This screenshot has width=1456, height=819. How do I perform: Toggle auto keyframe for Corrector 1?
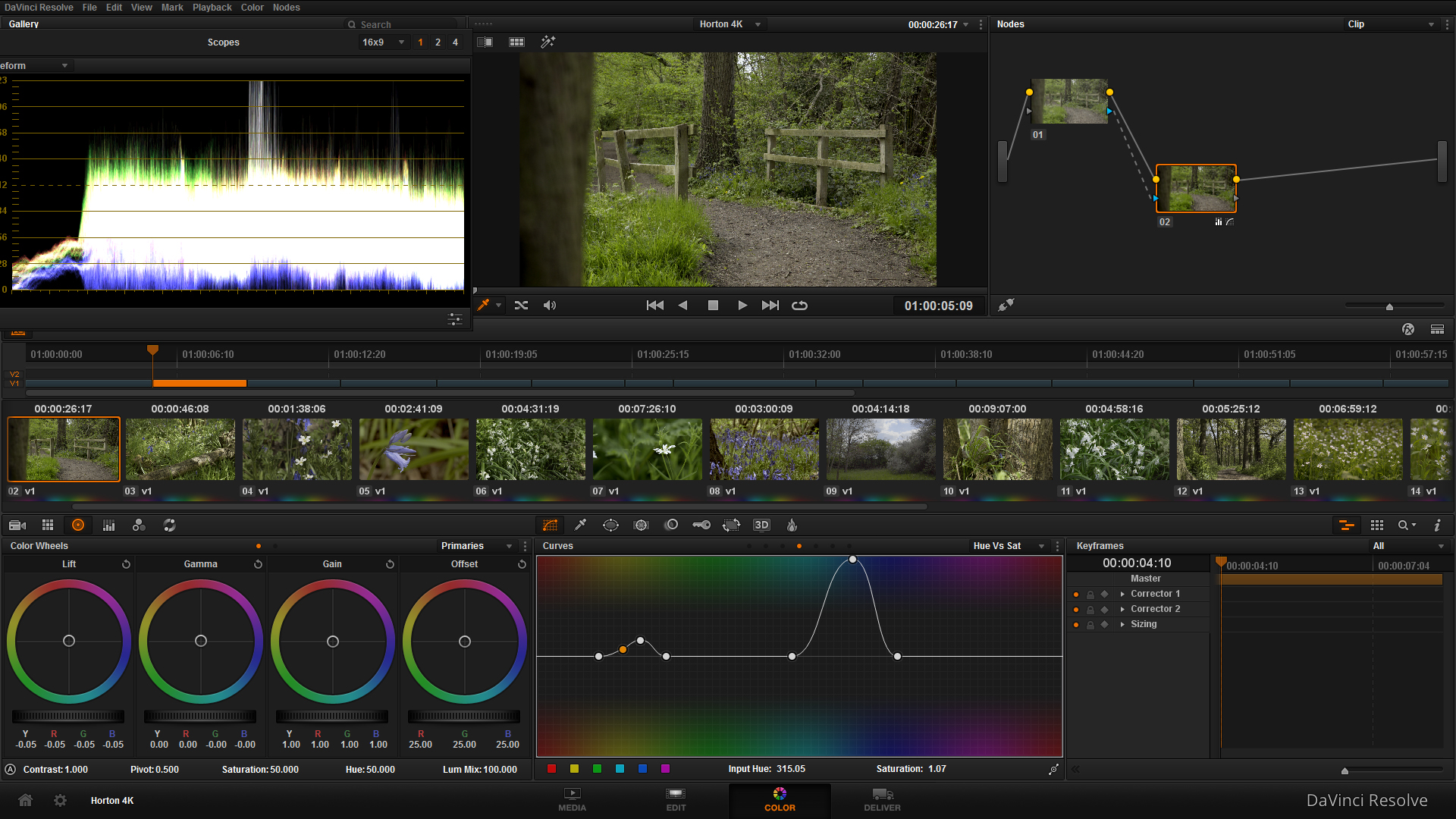coord(1075,594)
